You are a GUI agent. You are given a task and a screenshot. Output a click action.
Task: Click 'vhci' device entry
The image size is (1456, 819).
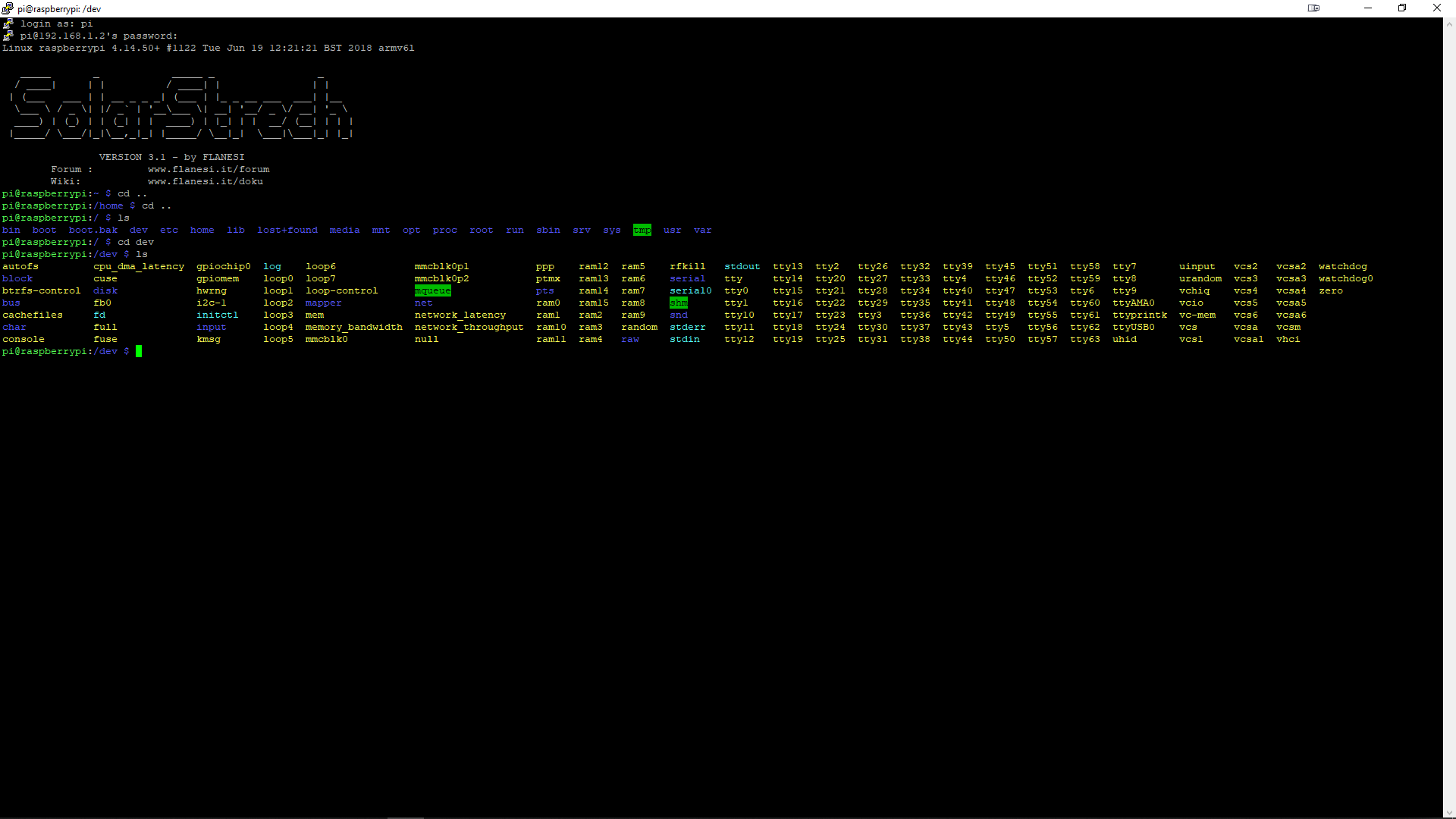1288,339
